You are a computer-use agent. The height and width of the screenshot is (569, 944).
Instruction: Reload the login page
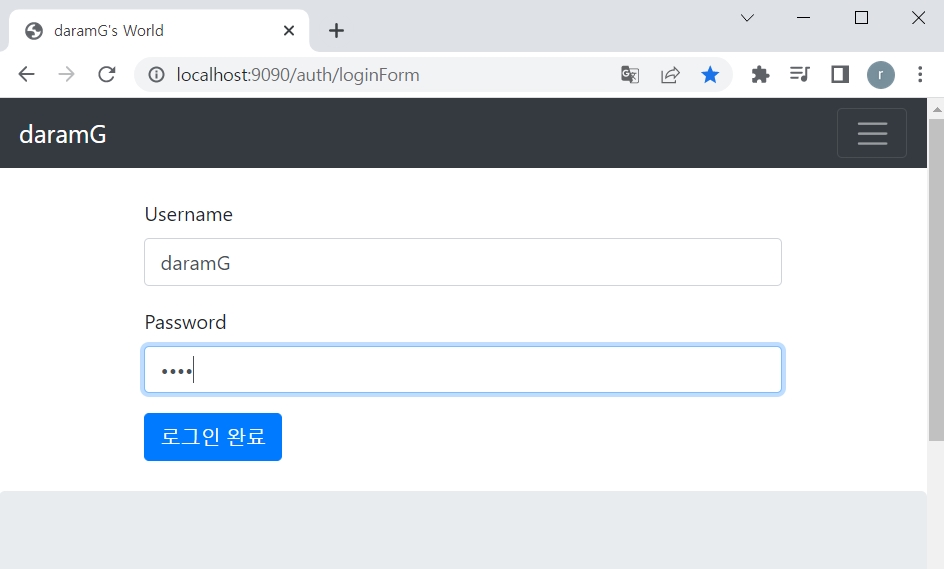[107, 75]
